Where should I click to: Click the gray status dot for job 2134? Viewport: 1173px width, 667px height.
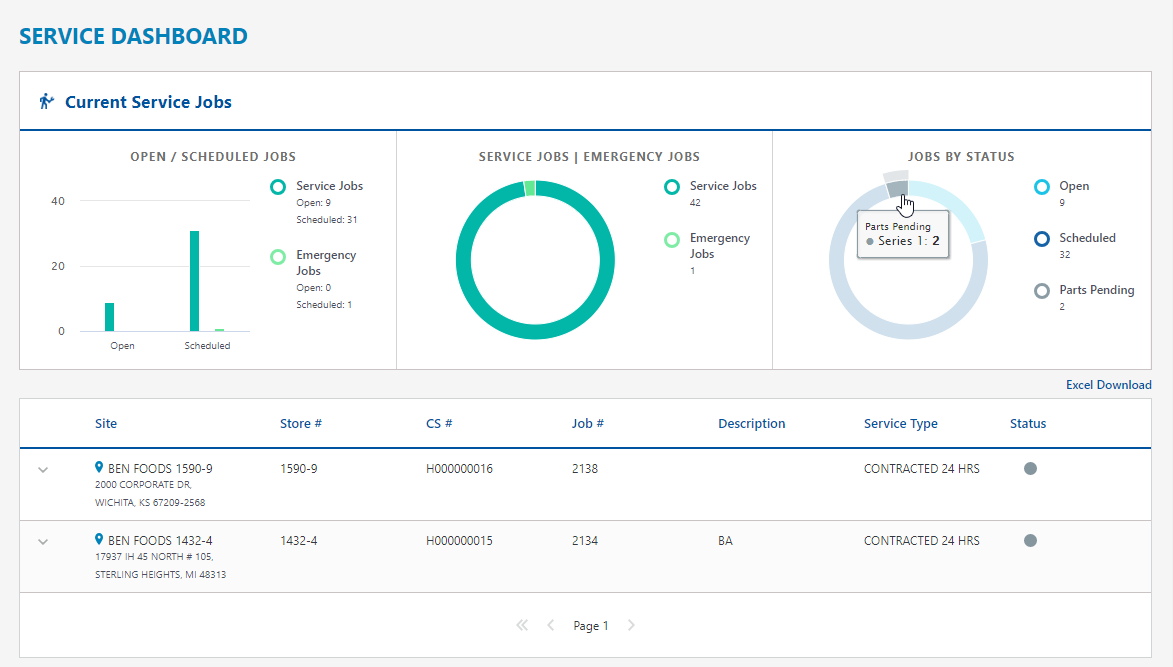pos(1030,540)
